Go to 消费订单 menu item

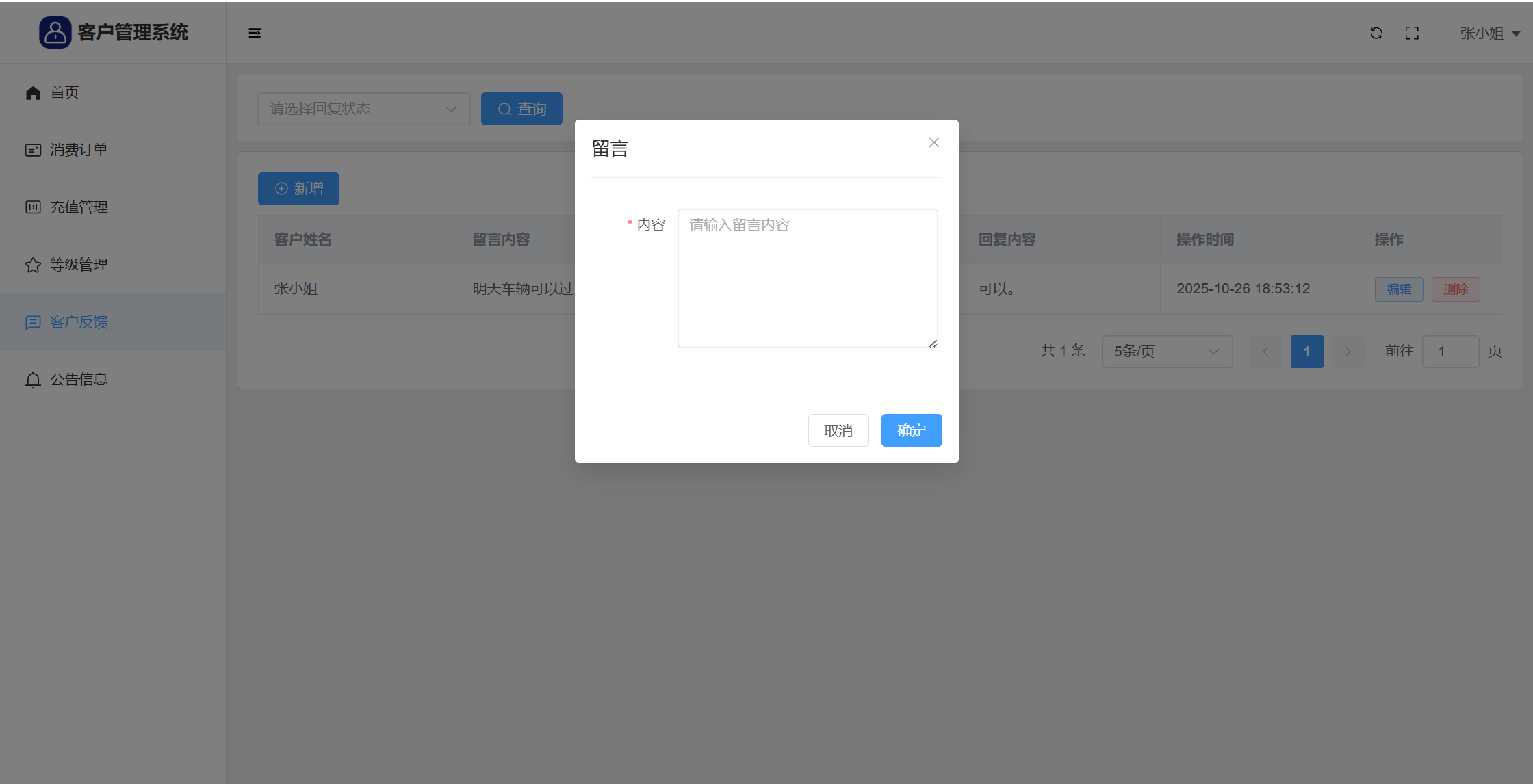tap(78, 150)
